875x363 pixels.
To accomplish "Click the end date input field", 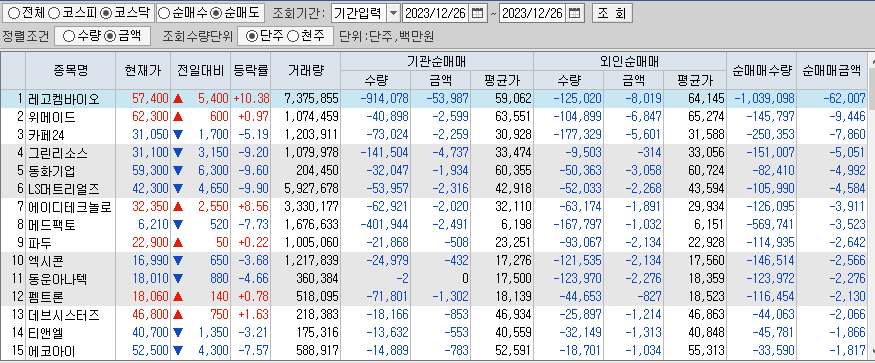I will 532,13.
